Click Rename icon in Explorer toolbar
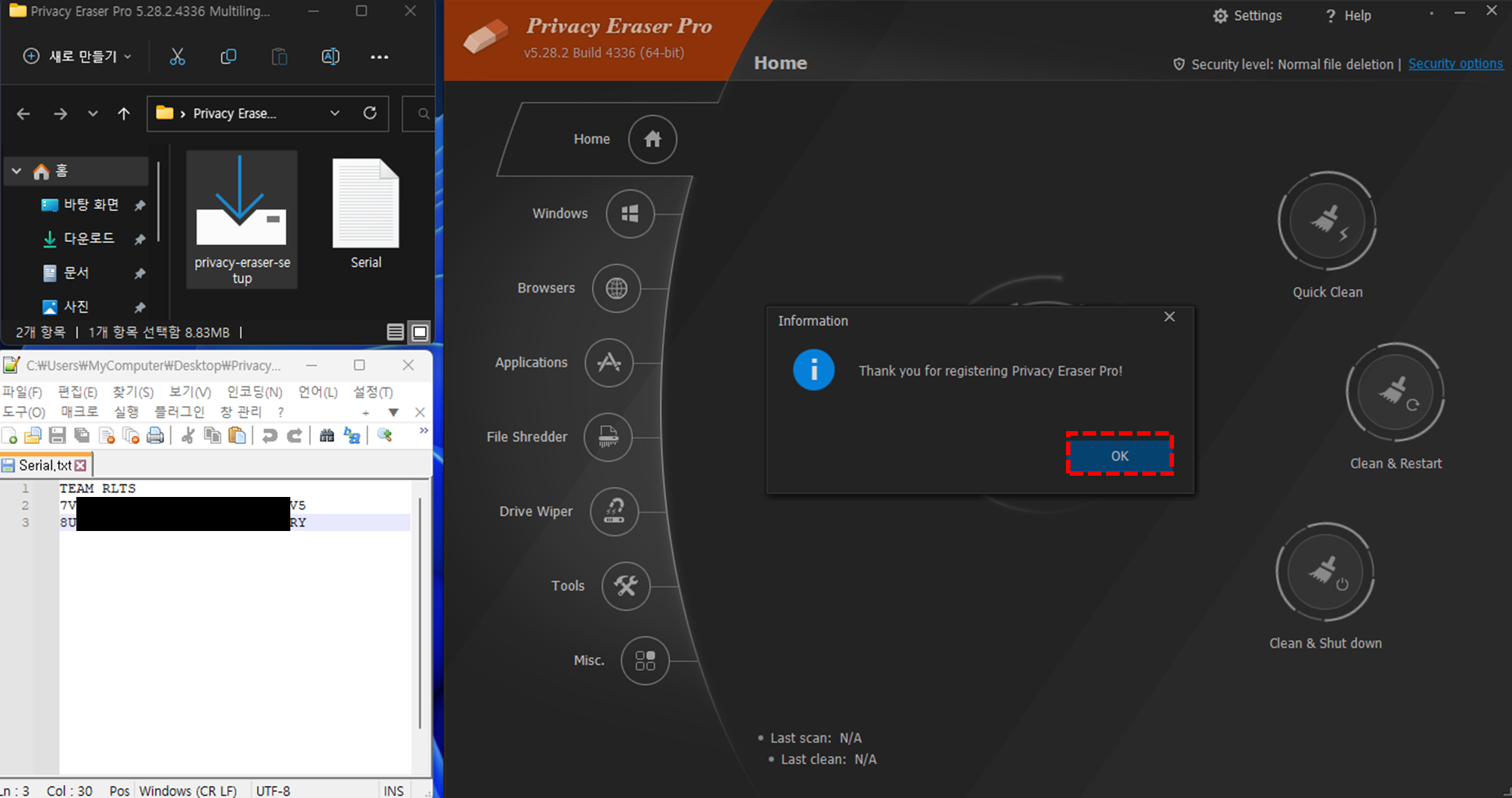Image resolution: width=1512 pixels, height=798 pixels. (330, 57)
